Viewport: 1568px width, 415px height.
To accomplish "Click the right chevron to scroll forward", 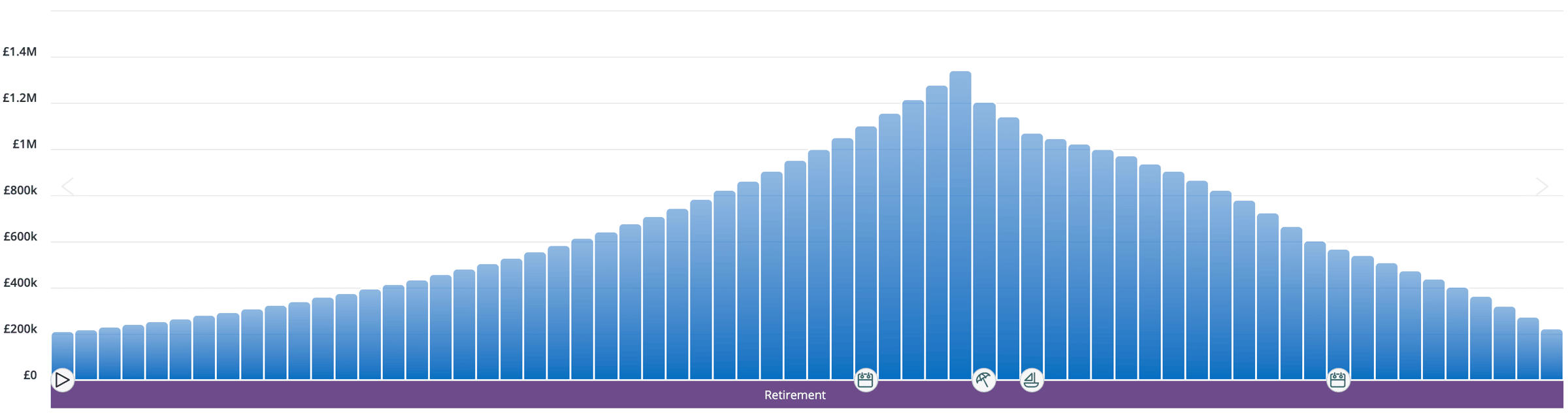I will point(1542,187).
